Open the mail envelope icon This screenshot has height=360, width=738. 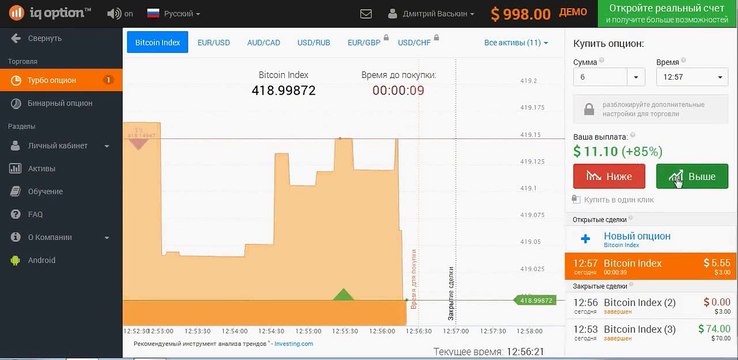(x=366, y=14)
